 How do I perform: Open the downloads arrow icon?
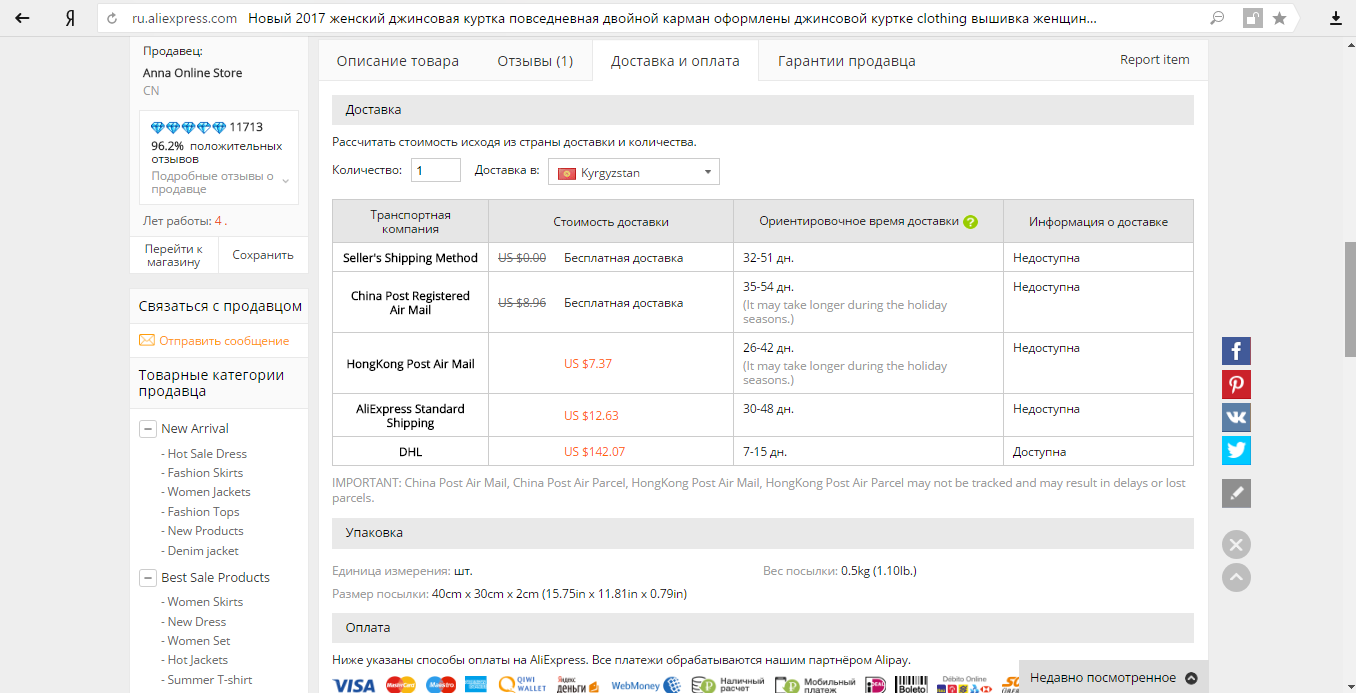point(1336,18)
